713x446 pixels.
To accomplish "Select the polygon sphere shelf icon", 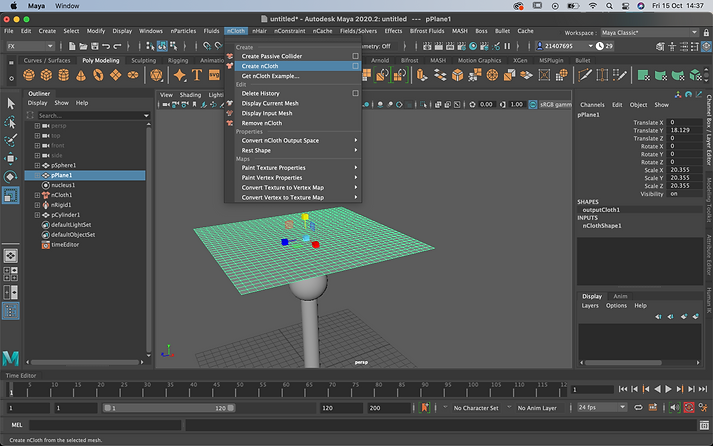I will click(x=29, y=75).
